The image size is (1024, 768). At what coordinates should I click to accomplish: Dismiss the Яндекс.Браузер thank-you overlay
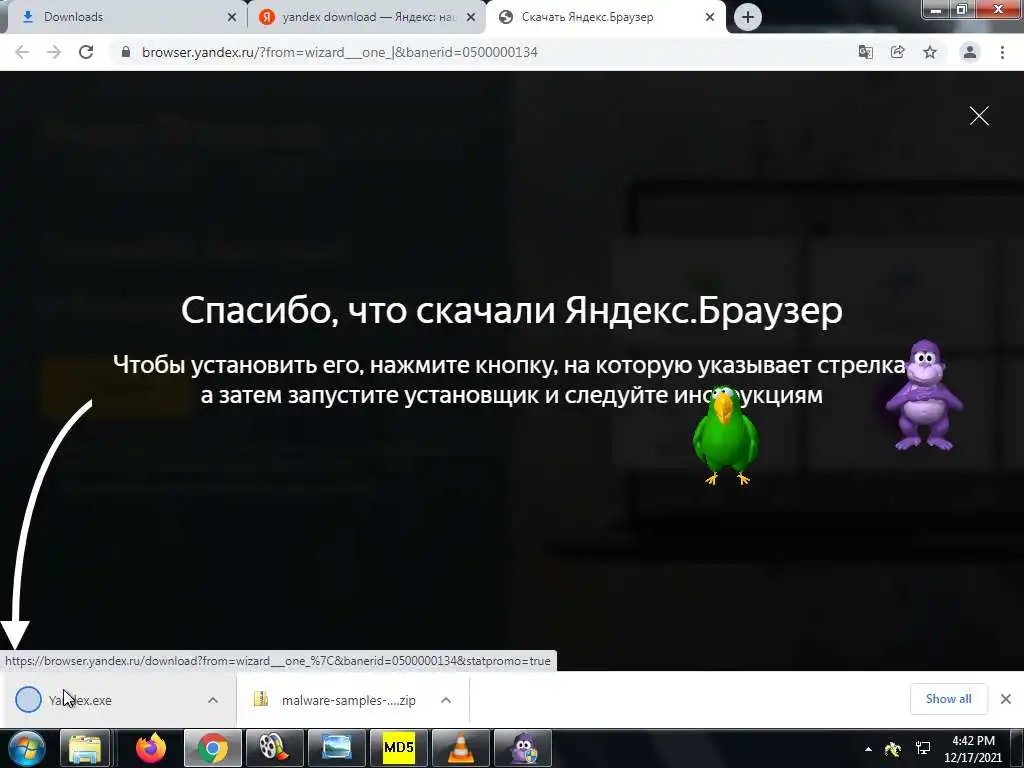pos(979,116)
